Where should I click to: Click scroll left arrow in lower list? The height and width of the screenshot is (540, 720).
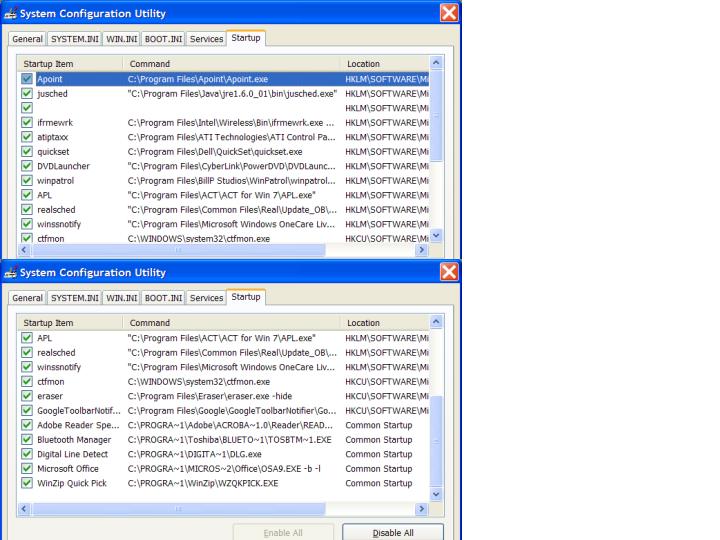[x=24, y=509]
